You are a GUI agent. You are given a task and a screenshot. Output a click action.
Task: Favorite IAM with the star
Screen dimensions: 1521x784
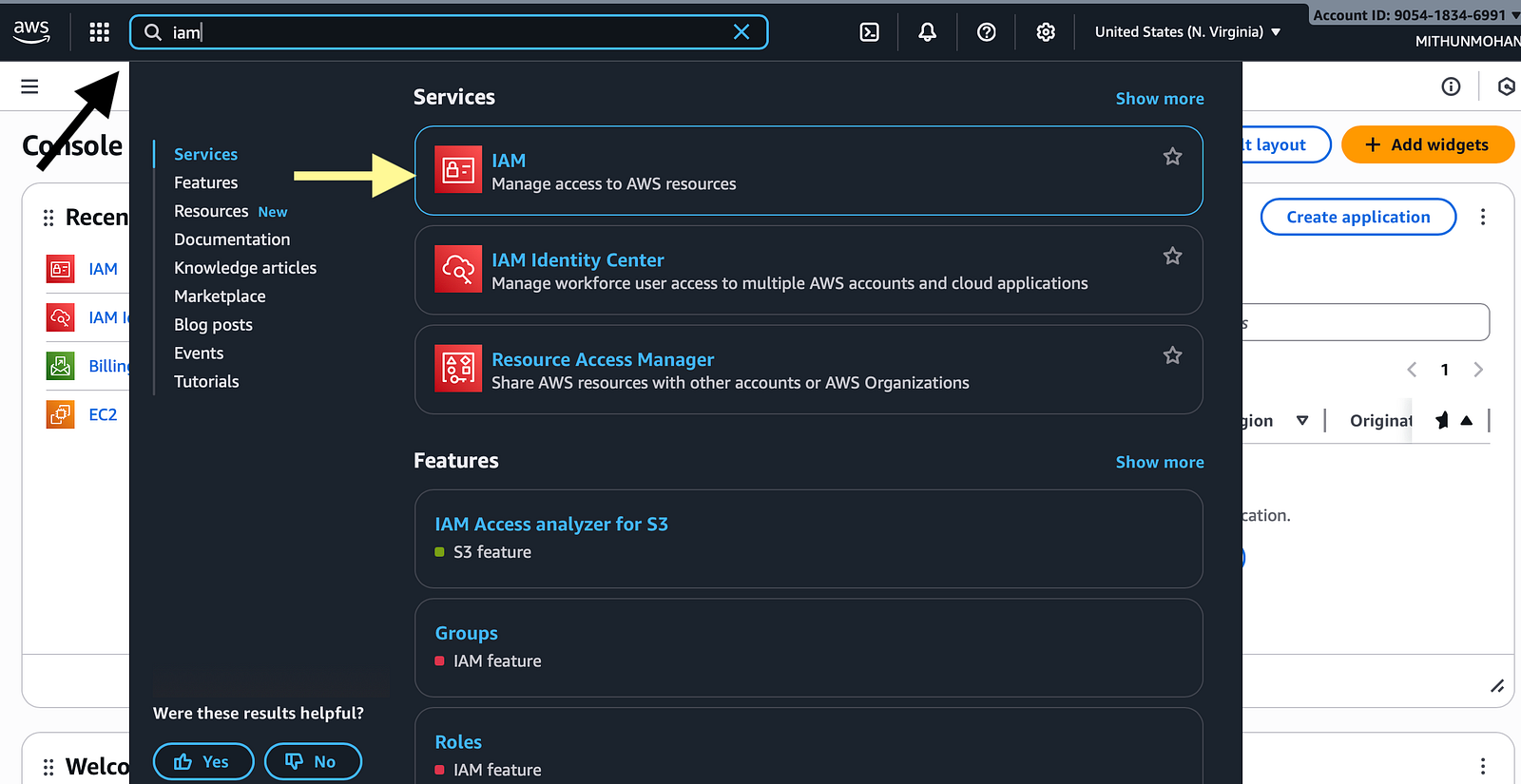tap(1172, 157)
